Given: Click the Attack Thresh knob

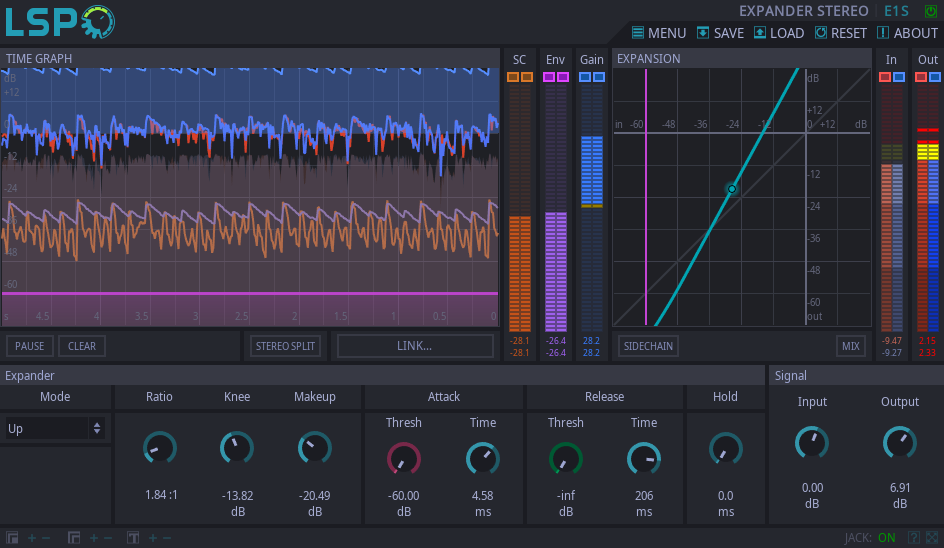Looking at the screenshot, I should pyautogui.click(x=403, y=459).
